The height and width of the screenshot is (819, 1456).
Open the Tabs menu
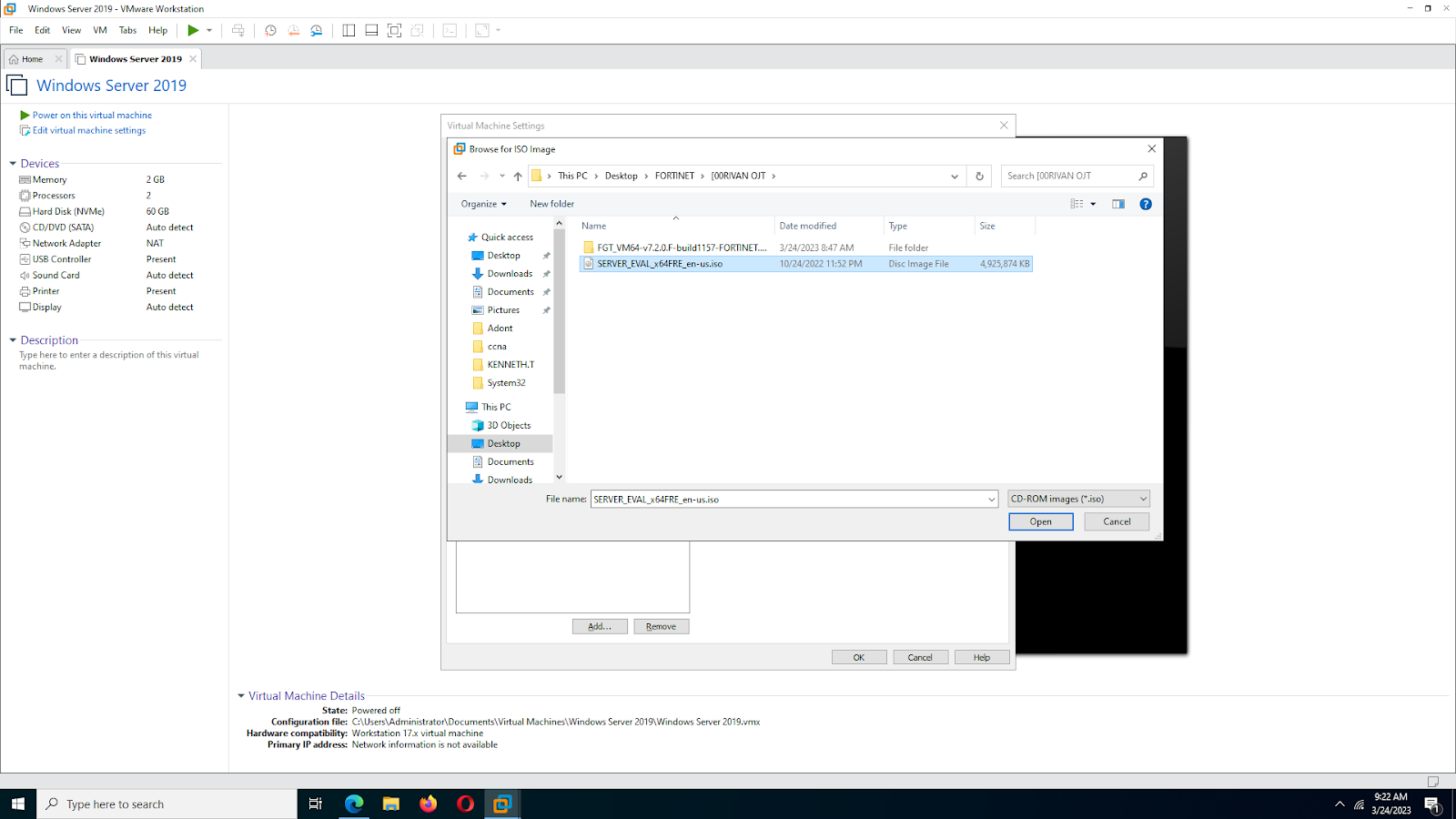(127, 30)
